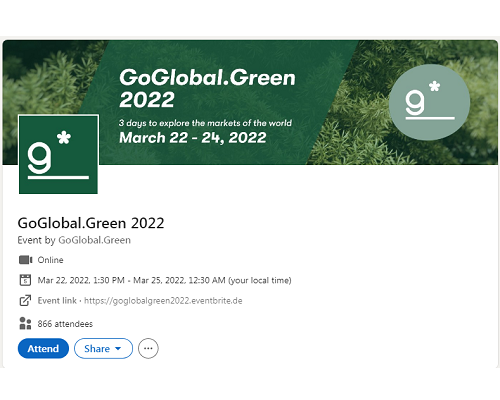Open the three-dot more options menu
500x400 pixels.
pyautogui.click(x=148, y=349)
